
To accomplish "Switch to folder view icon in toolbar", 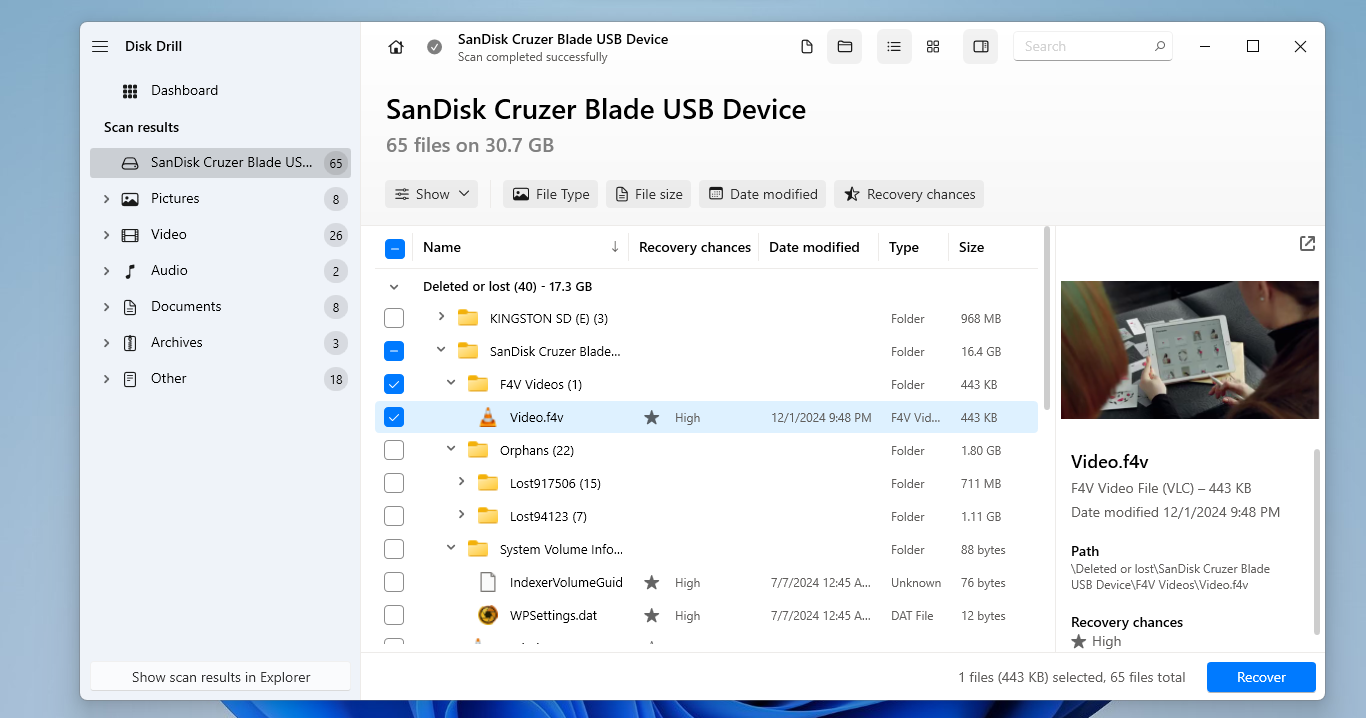I will (x=844, y=47).
